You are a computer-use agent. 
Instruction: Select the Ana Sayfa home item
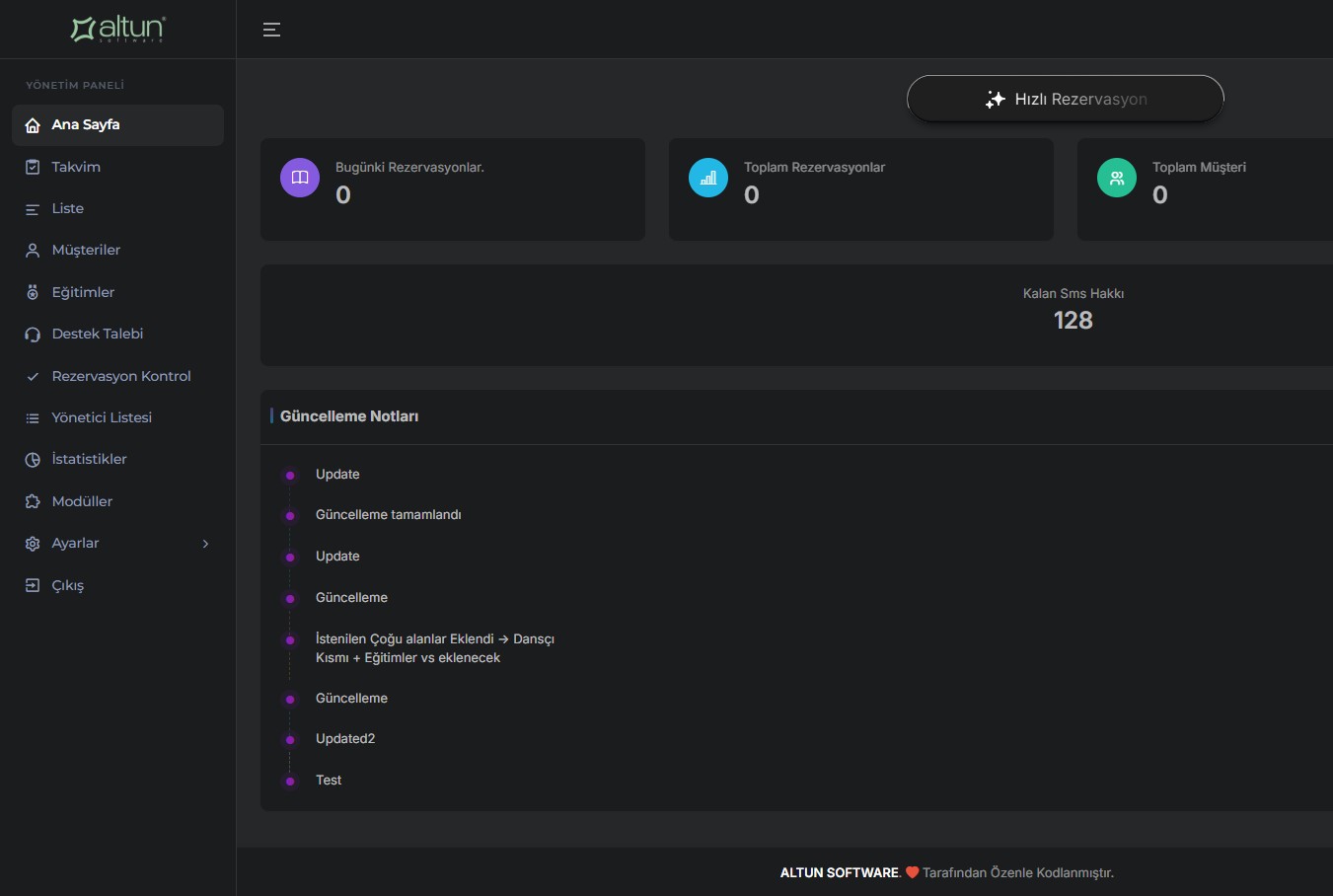(x=86, y=125)
